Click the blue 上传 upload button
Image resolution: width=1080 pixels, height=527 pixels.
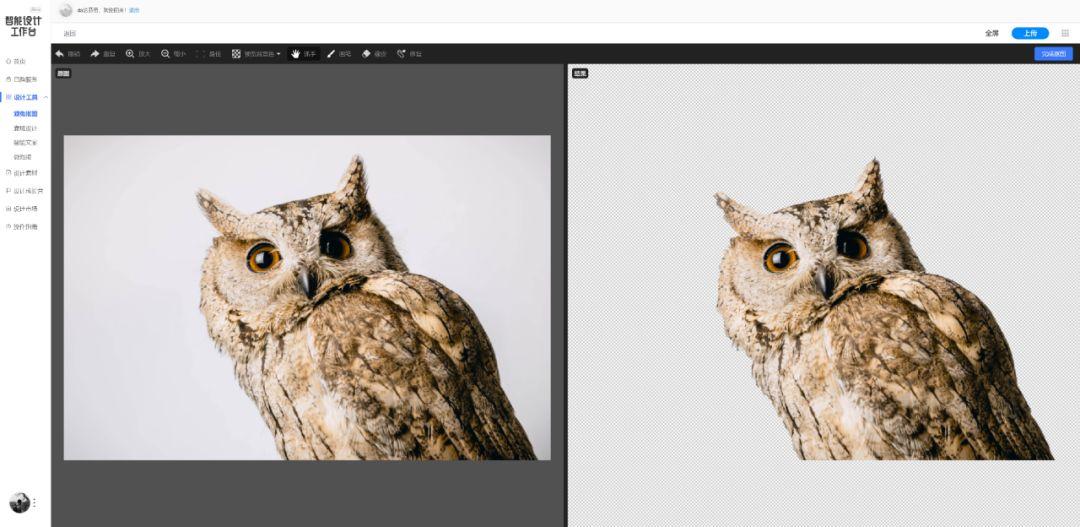tap(1030, 33)
